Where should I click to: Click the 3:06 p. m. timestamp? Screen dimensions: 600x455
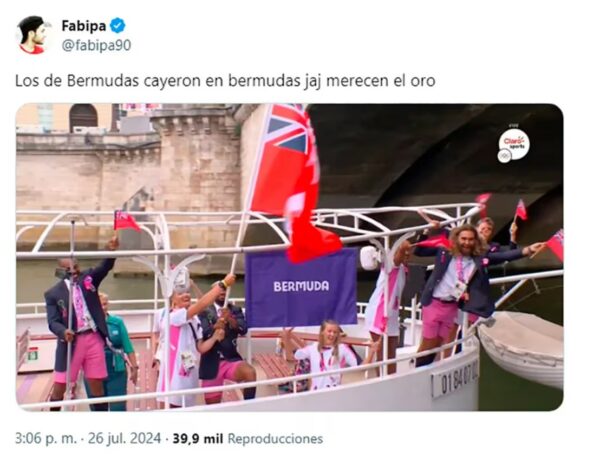click(x=46, y=438)
